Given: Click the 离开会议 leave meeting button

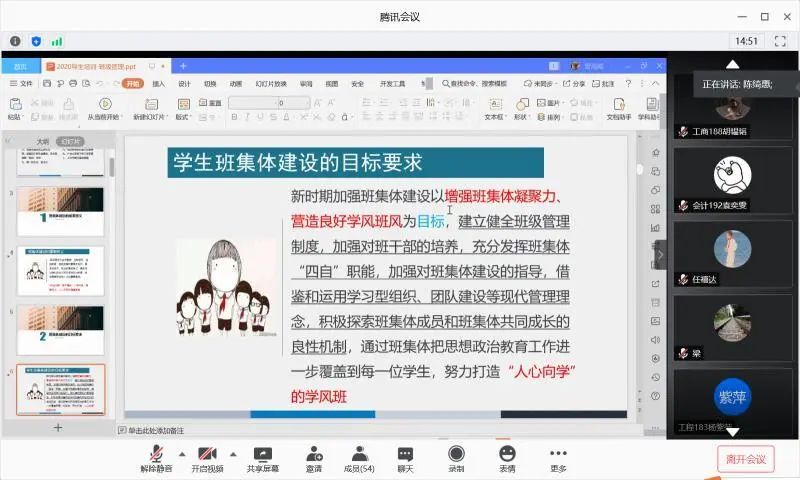Looking at the screenshot, I should tap(745, 459).
